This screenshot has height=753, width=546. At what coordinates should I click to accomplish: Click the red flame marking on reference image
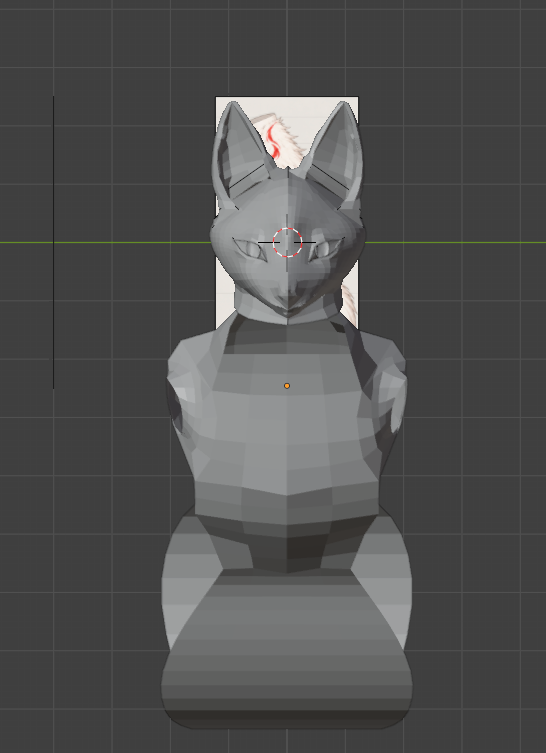[274, 140]
